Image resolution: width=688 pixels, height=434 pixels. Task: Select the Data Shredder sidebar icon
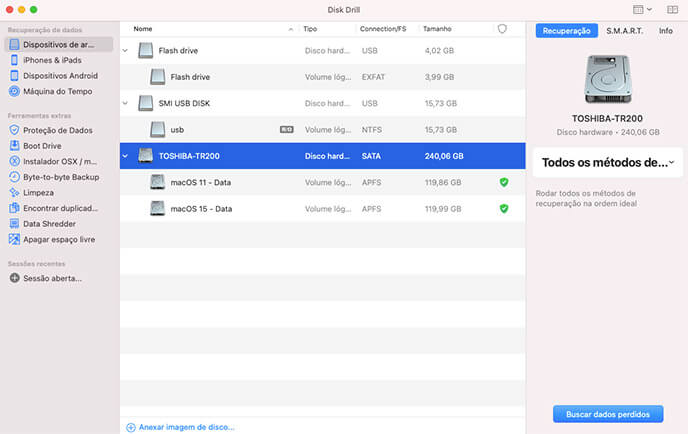point(14,223)
